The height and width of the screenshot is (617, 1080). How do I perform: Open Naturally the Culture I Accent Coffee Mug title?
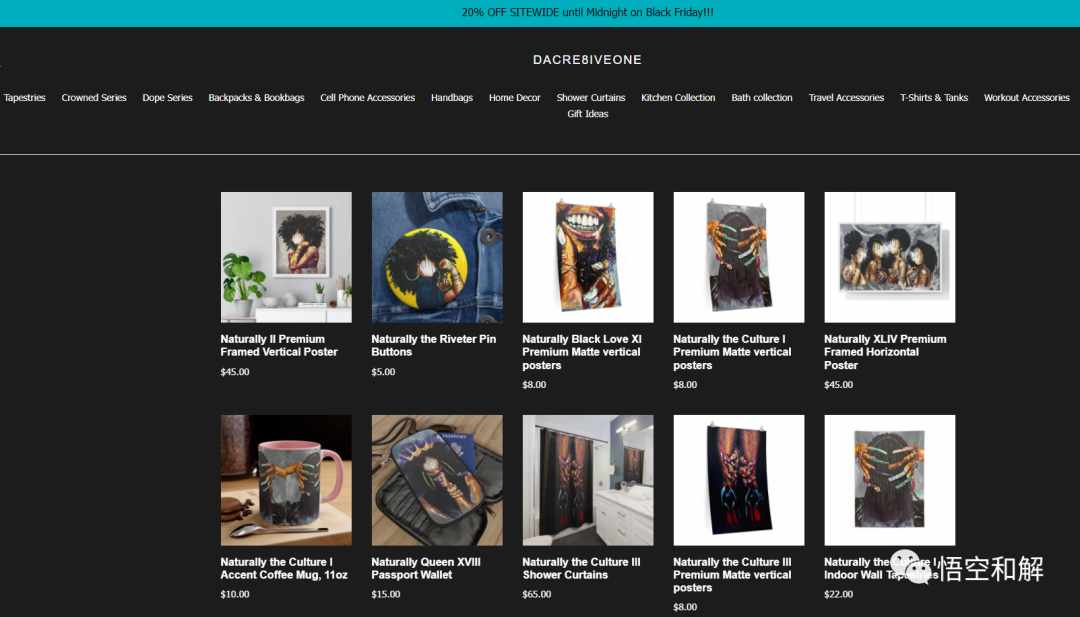pyautogui.click(x=284, y=568)
